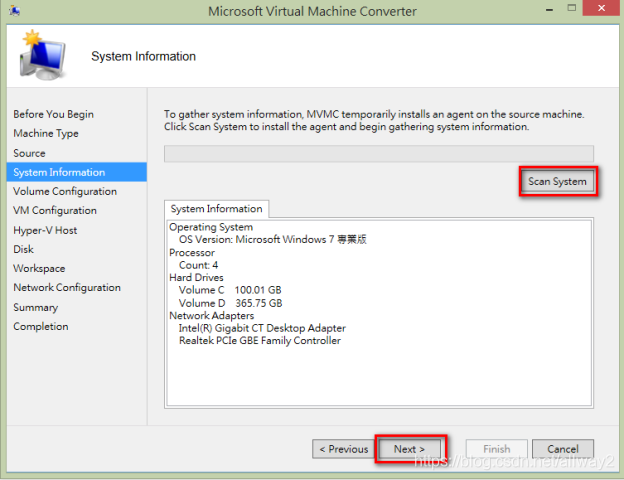The height and width of the screenshot is (480, 624).
Task: Open the Before You Begin step
Action: [x=53, y=114]
